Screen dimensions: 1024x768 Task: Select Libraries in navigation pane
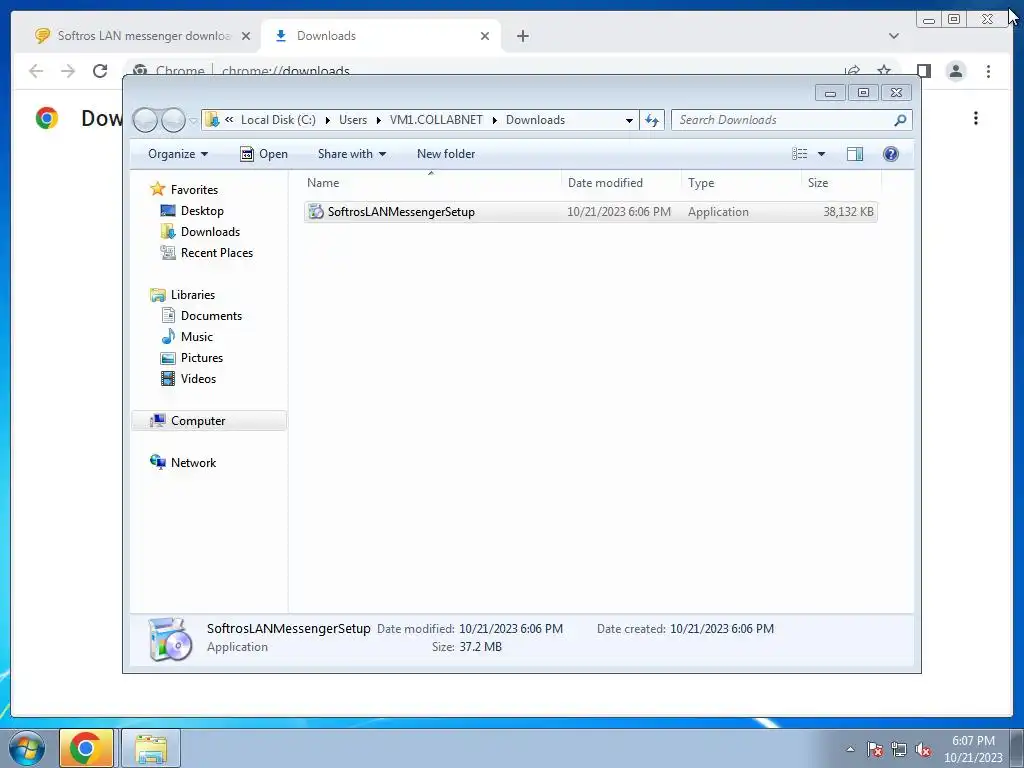tap(193, 295)
